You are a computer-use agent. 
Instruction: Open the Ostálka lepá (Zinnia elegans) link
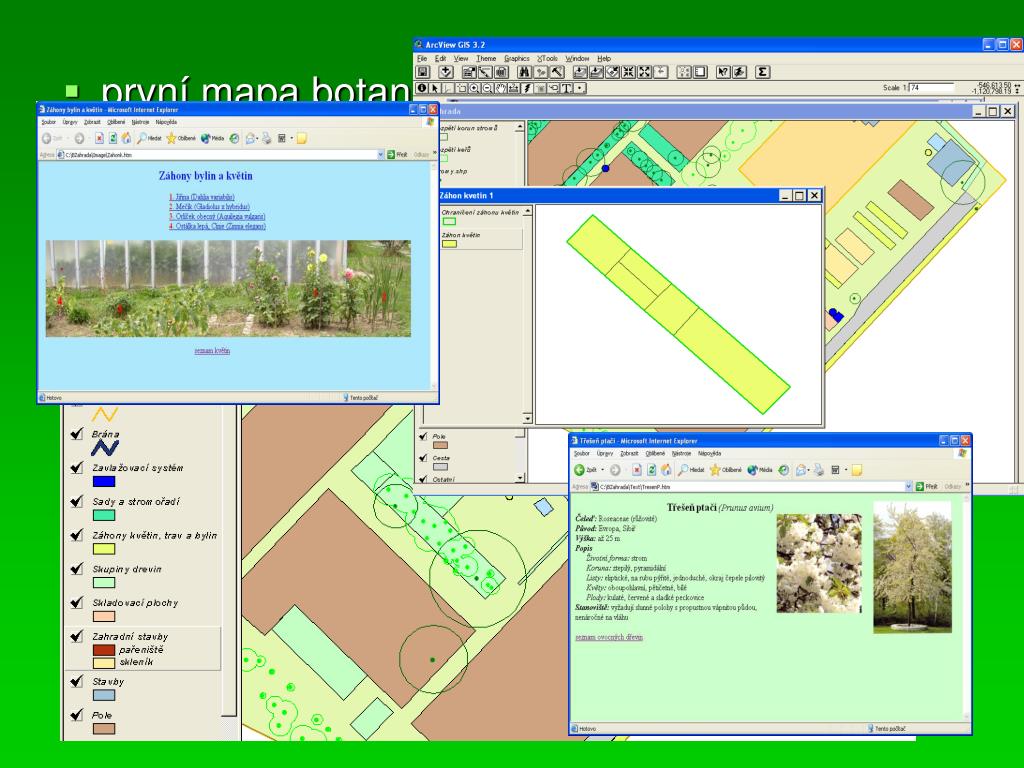click(217, 226)
